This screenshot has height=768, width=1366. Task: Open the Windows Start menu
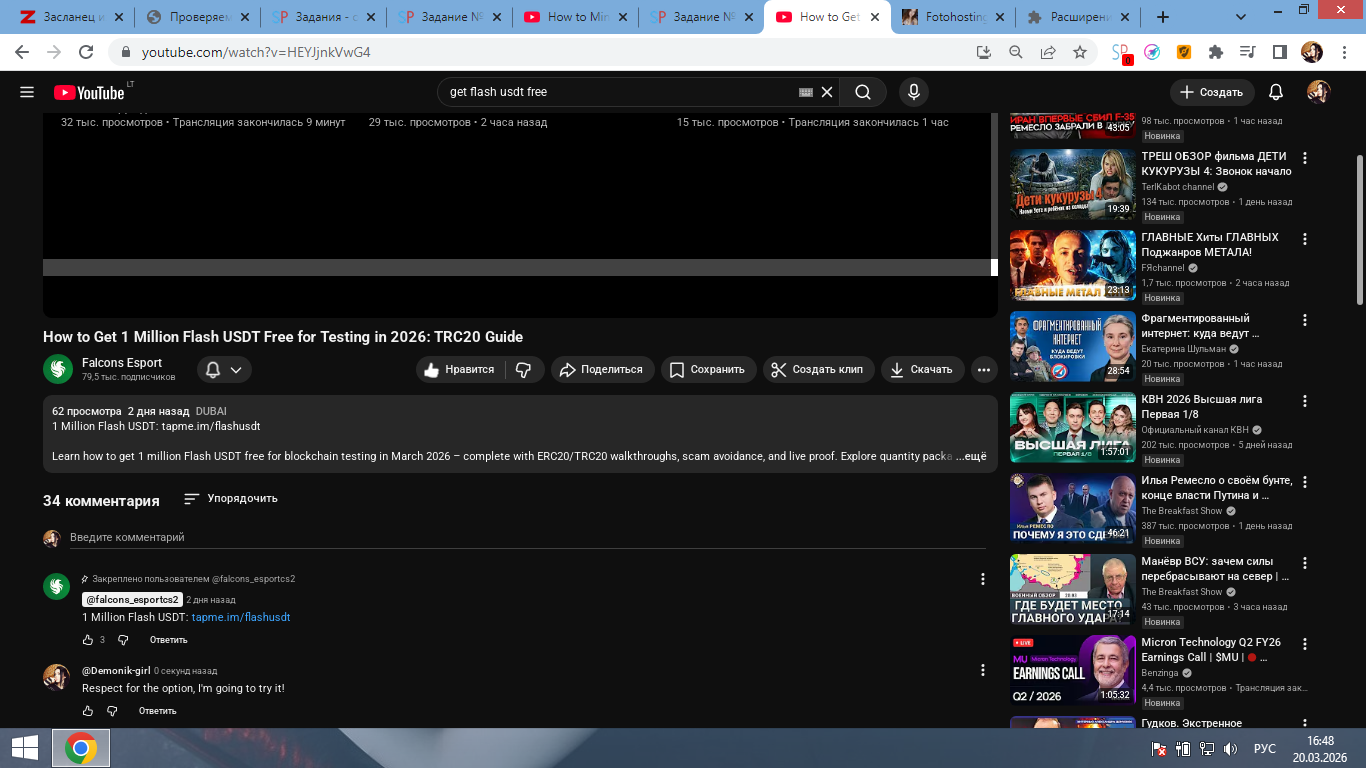[x=24, y=748]
